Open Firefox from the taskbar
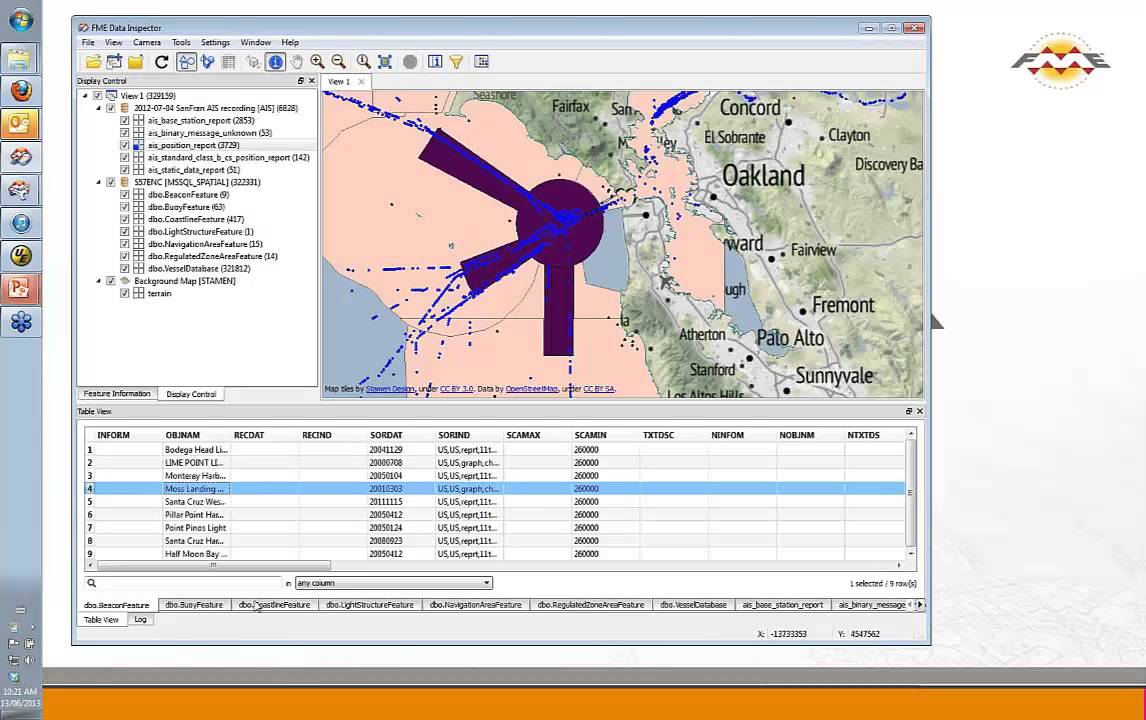Viewport: 1146px width, 720px height. click(x=20, y=91)
